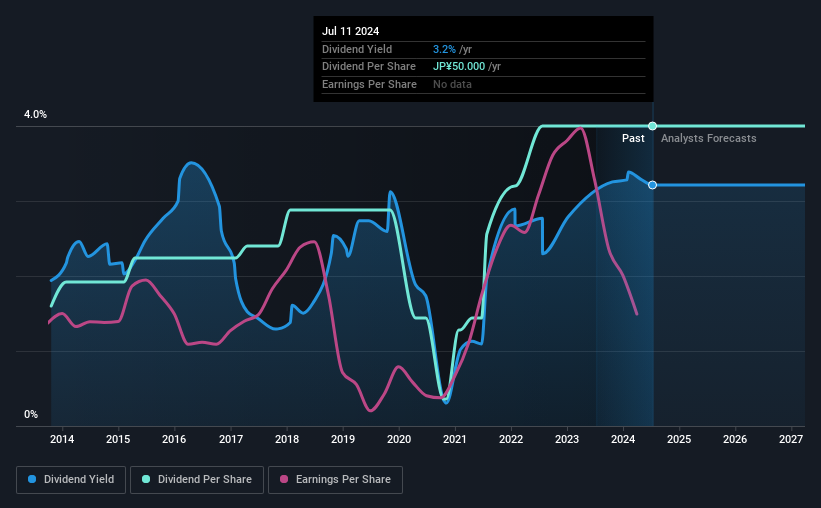Screen dimensions: 821x508
Task: Click the Analysts Forecasts label
Action: 708,138
